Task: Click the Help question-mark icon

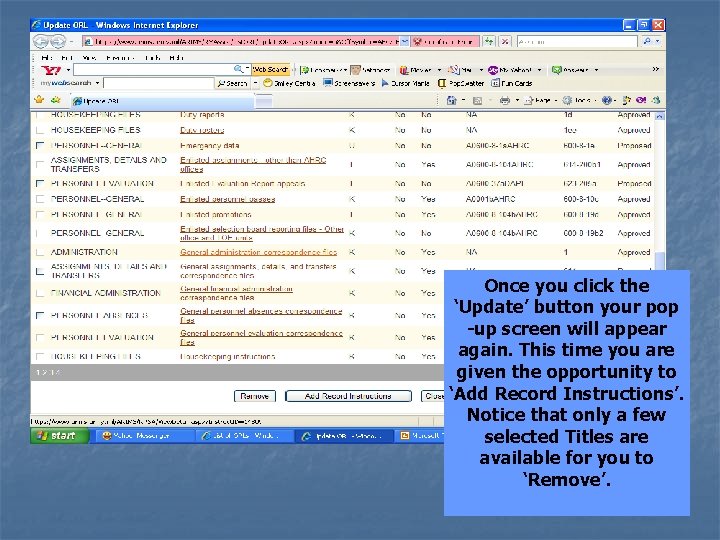Action: click(607, 100)
